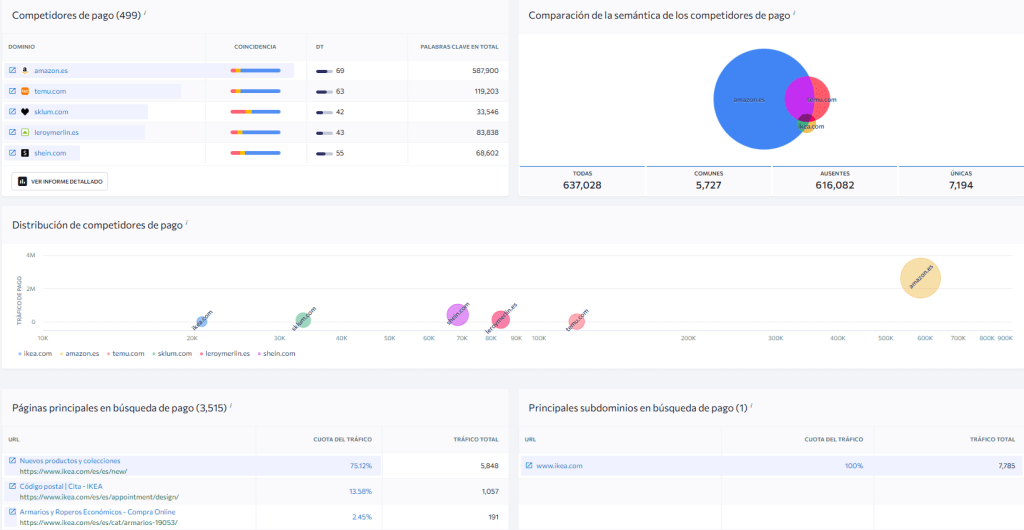Image resolution: width=1024 pixels, height=530 pixels.
Task: Click the 7,785 total traffic value
Action: [1006, 465]
